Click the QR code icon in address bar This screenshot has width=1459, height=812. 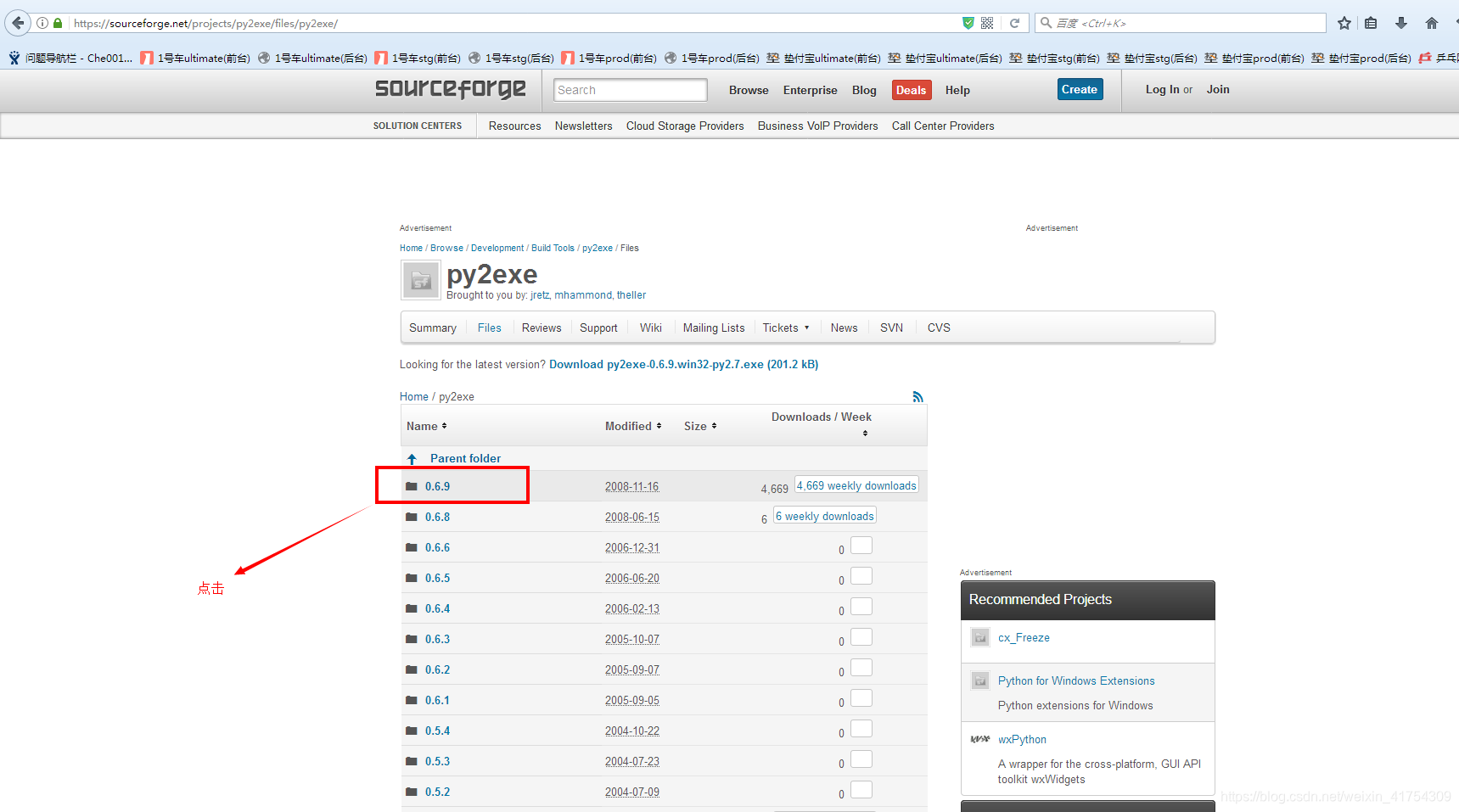[987, 23]
